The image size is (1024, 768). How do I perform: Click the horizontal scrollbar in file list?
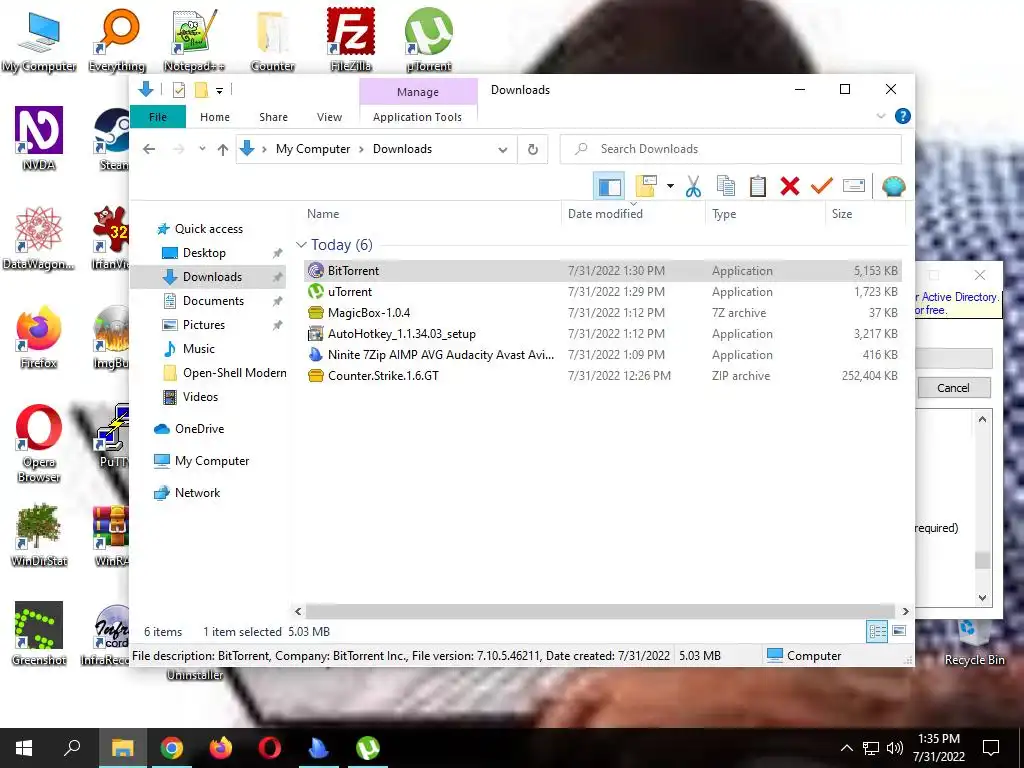pos(600,611)
